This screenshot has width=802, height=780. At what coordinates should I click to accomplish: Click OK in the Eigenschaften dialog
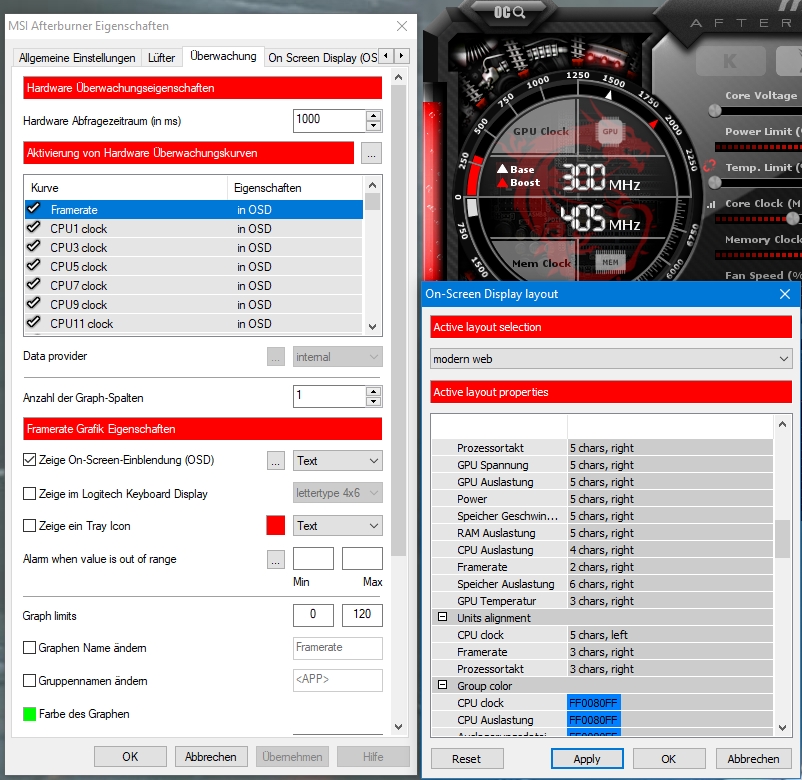coord(130,756)
